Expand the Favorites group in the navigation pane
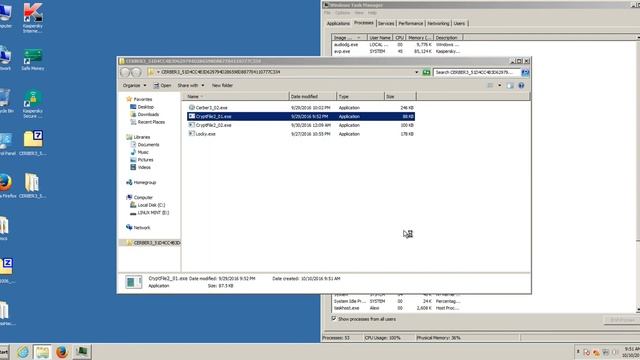Screen dimensions: 640x360 139,99
